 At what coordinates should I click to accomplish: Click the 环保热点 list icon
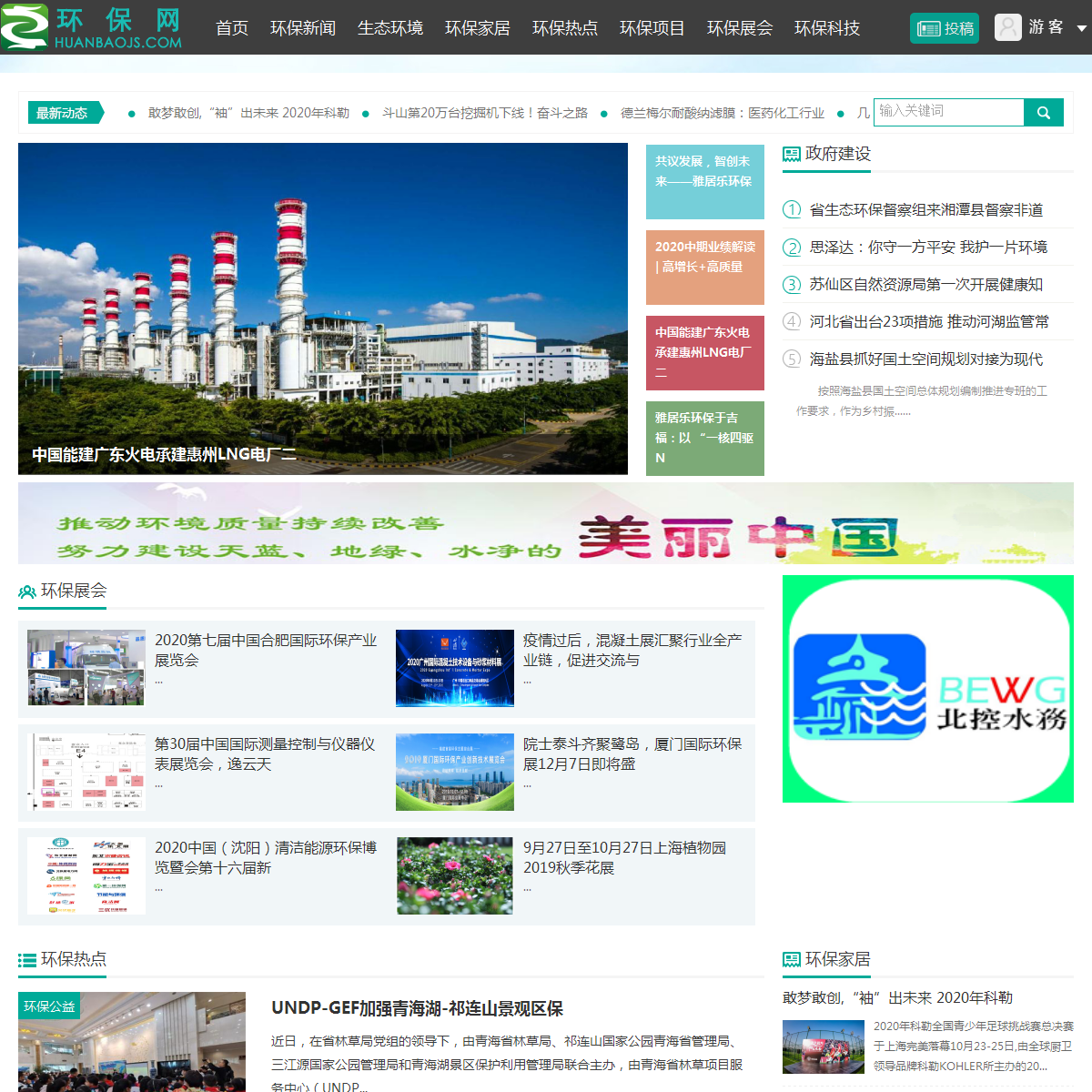[27, 959]
